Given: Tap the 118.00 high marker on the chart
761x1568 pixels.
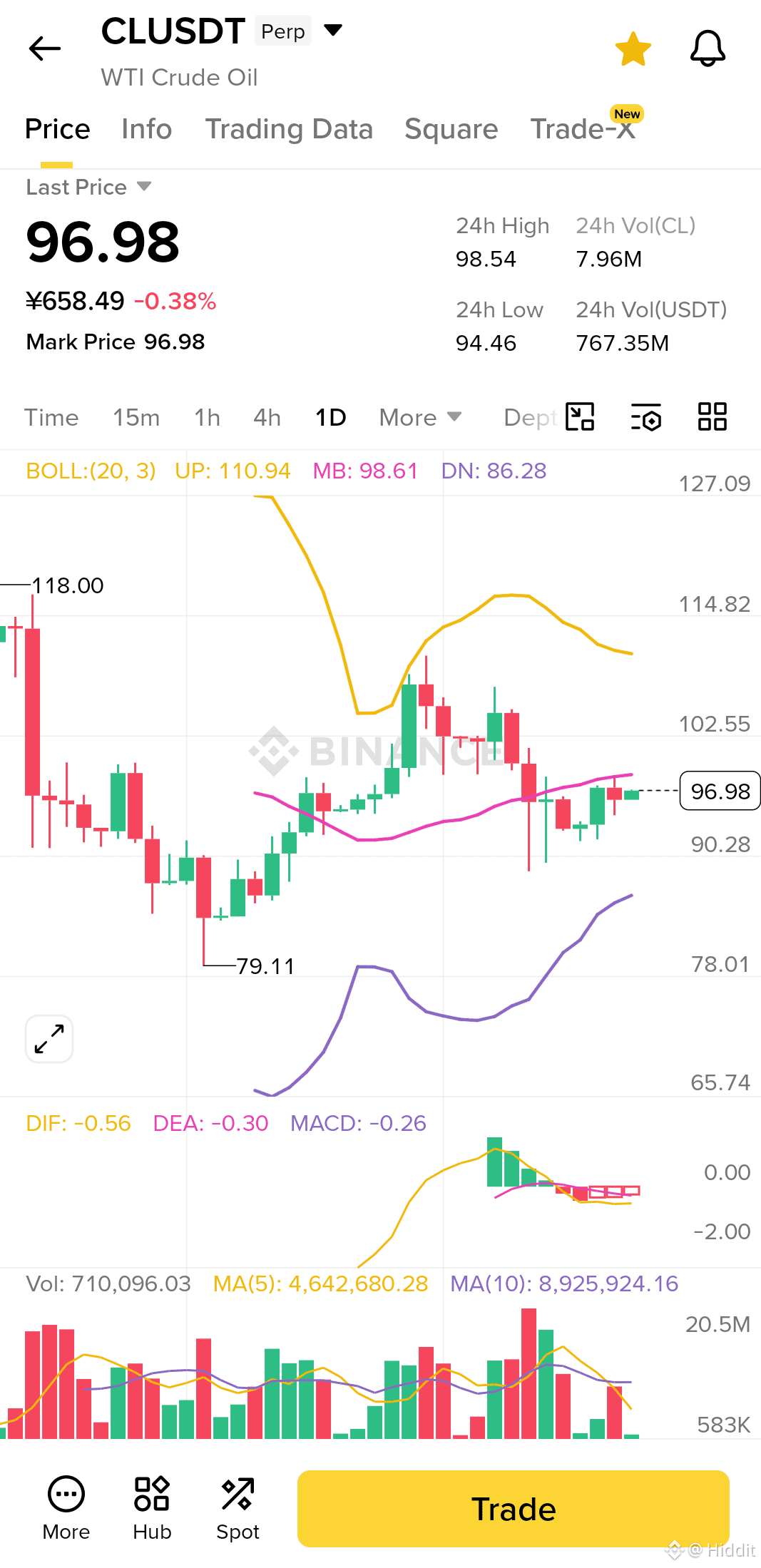Looking at the screenshot, I should point(68,586).
